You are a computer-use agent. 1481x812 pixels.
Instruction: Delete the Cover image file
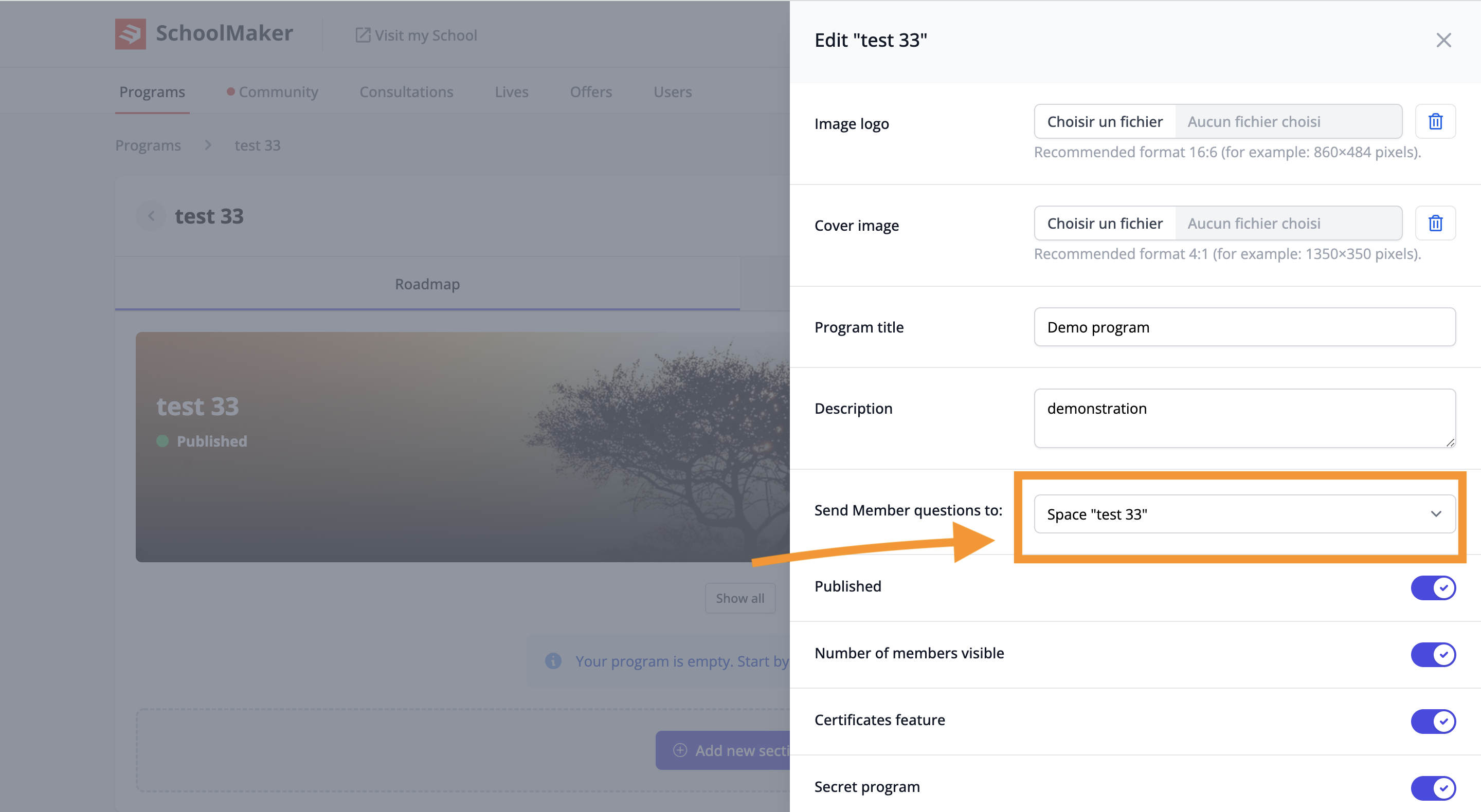pyautogui.click(x=1435, y=223)
